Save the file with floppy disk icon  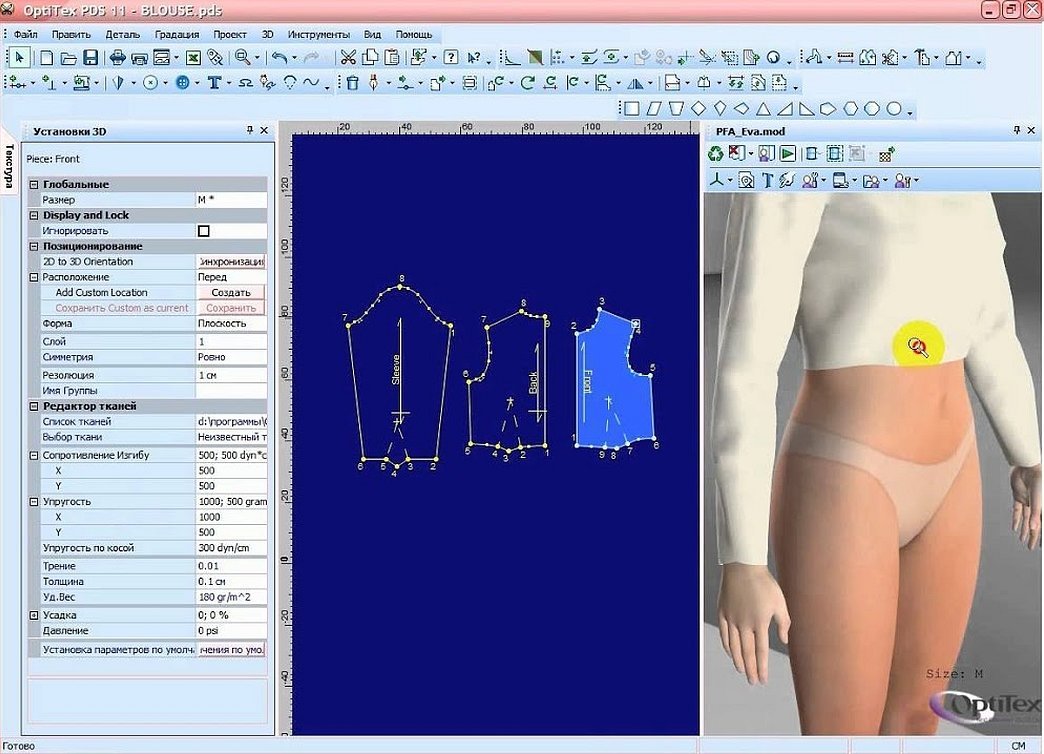(90, 58)
